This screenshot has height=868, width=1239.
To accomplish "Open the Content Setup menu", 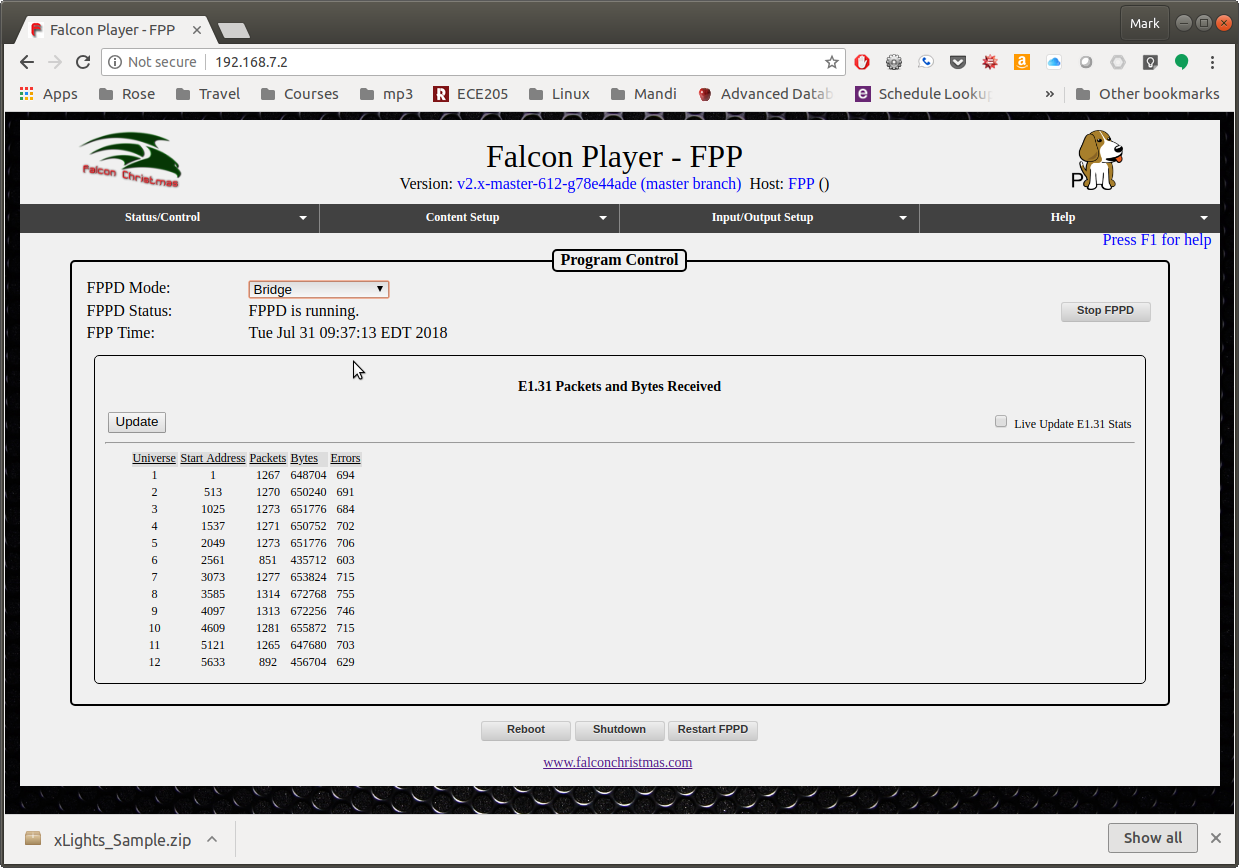I will point(469,217).
